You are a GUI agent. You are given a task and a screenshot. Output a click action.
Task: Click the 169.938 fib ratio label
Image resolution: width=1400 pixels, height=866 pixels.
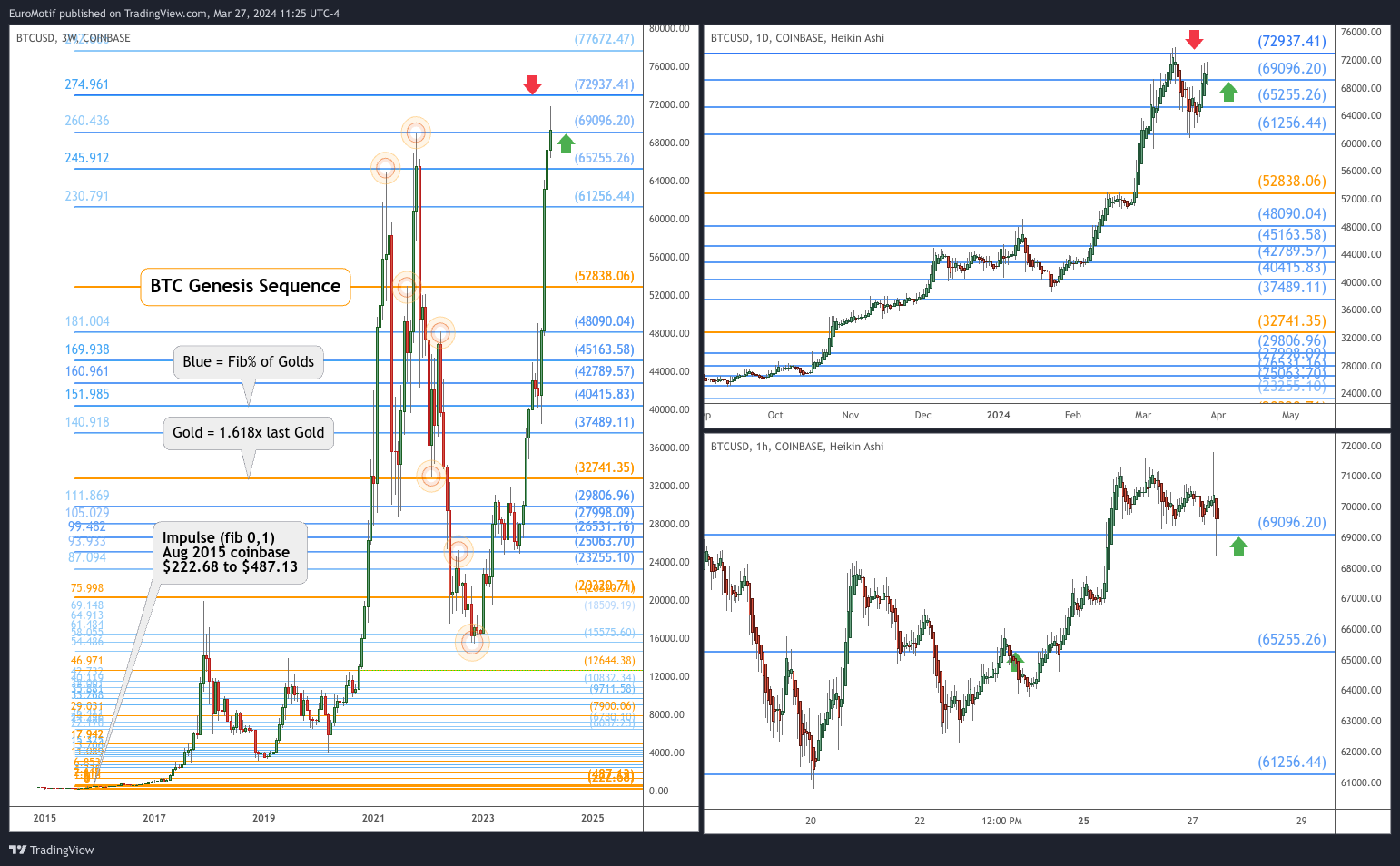pyautogui.click(x=86, y=349)
